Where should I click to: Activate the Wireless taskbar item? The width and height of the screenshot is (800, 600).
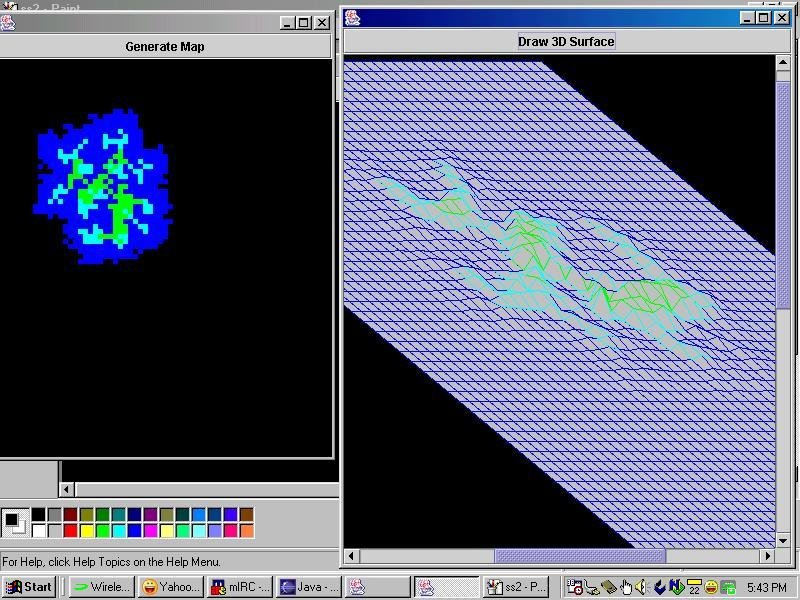point(101,587)
